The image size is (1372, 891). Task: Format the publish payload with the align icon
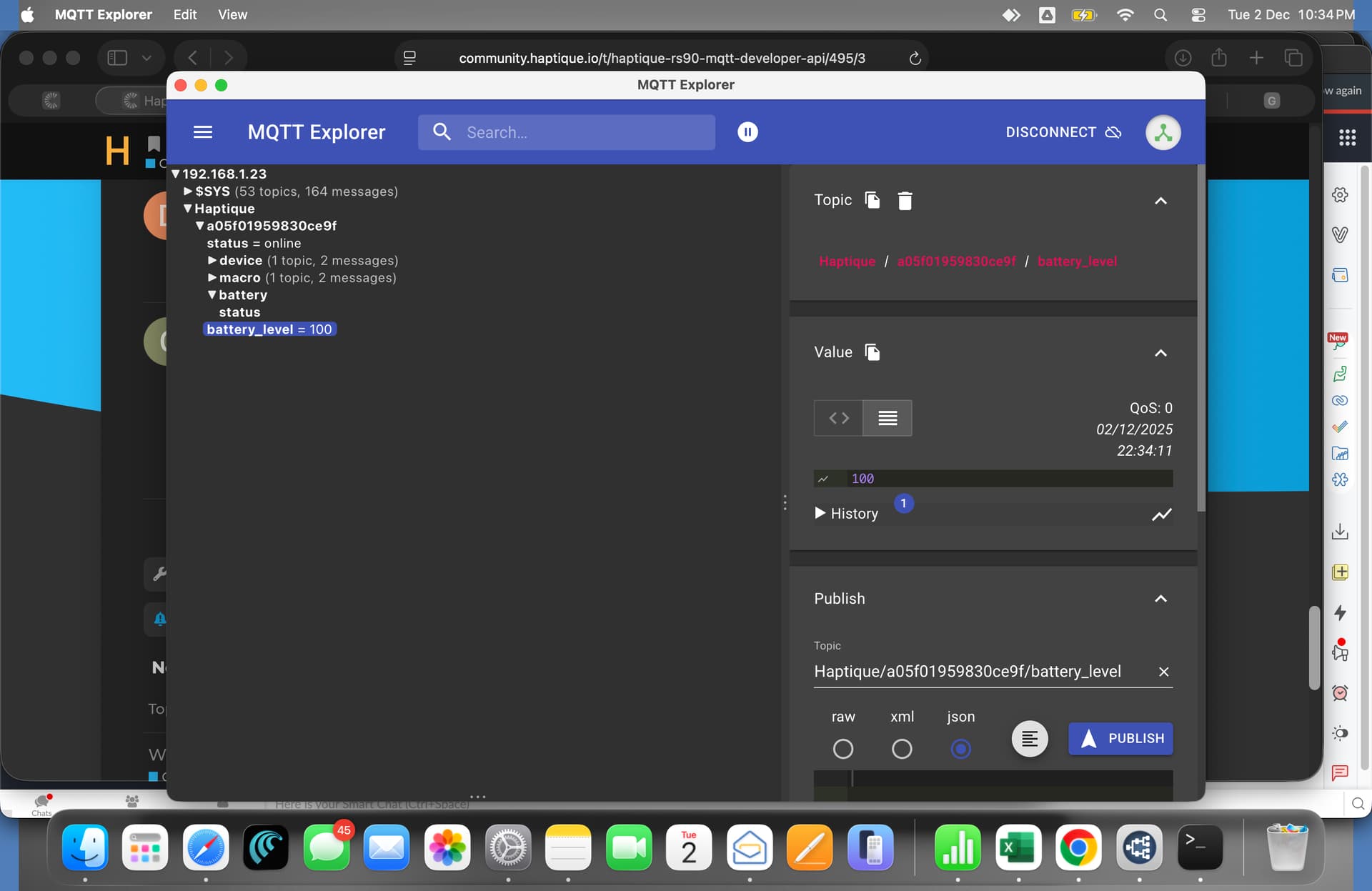[1029, 739]
